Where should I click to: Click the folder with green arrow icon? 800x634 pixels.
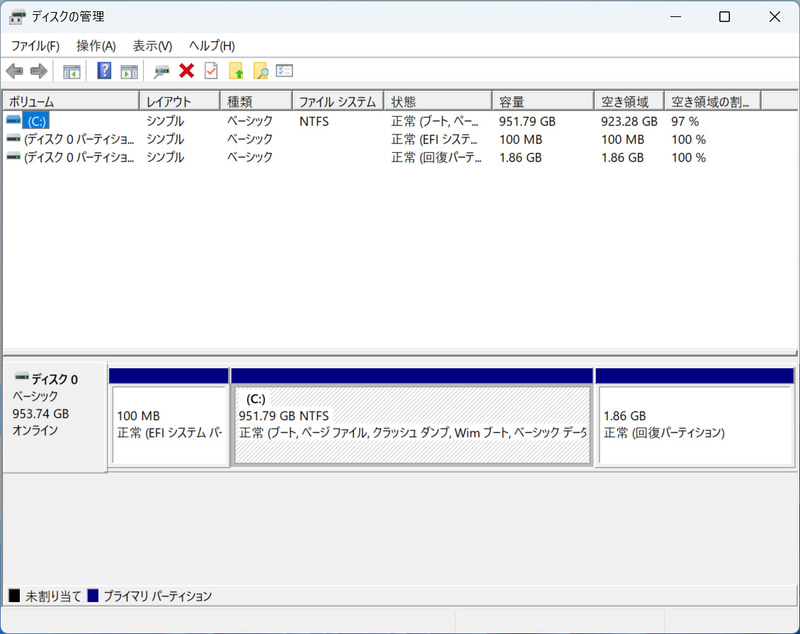coord(236,71)
